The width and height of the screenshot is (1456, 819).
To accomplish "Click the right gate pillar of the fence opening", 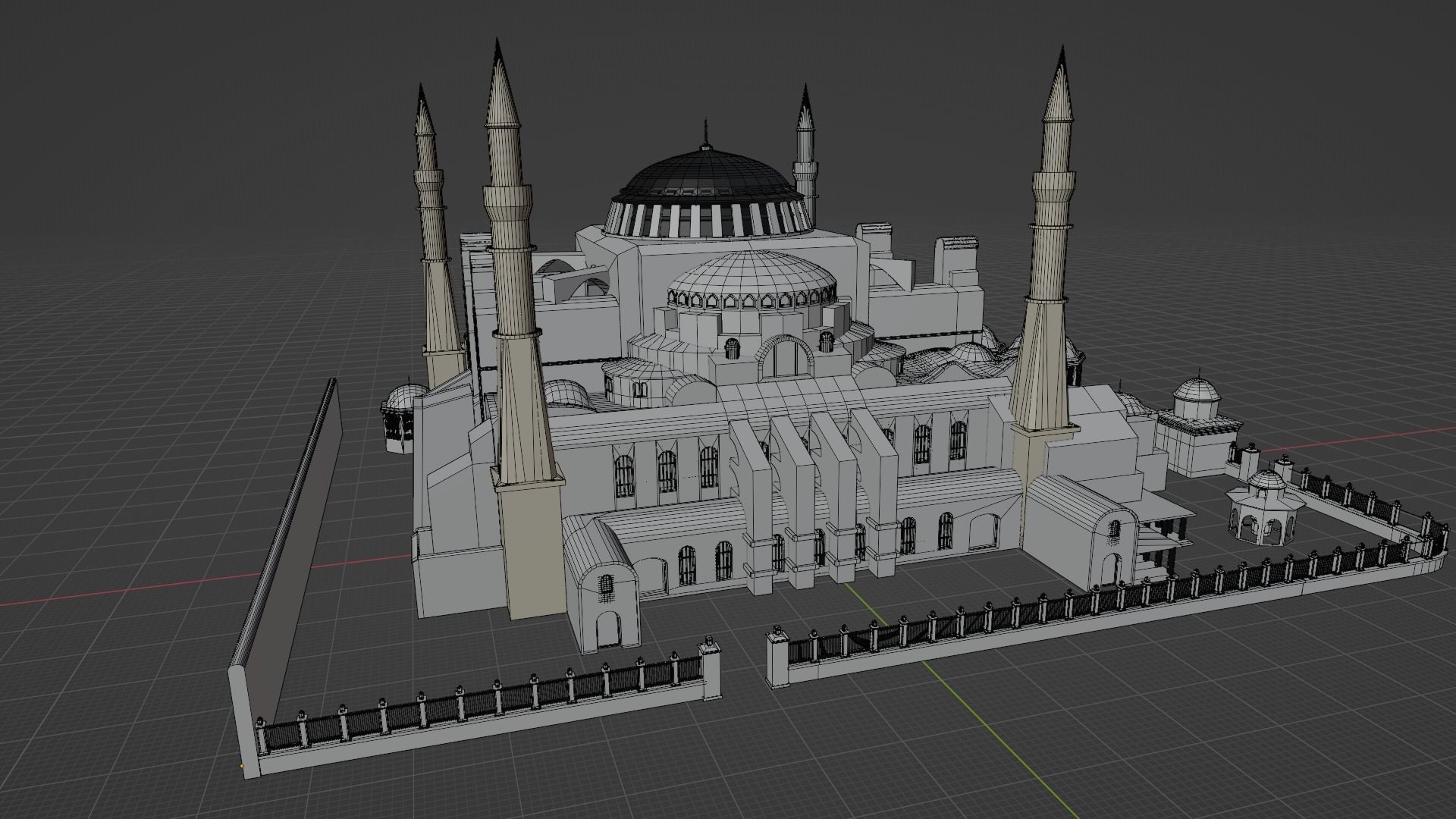I will [777, 657].
